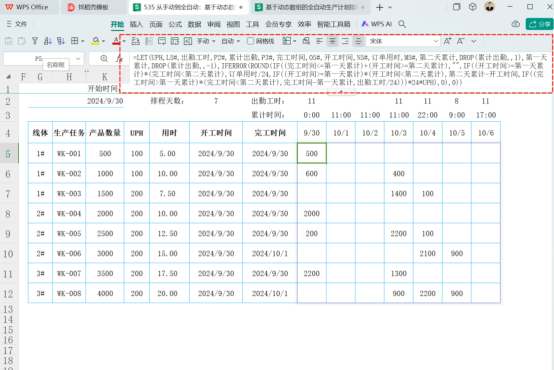
Task: Open the 公式 ribbon tab
Action: 175,24
